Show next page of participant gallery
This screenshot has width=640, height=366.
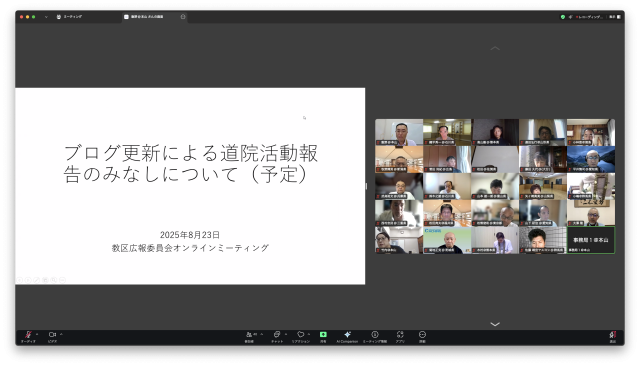tap(495, 324)
